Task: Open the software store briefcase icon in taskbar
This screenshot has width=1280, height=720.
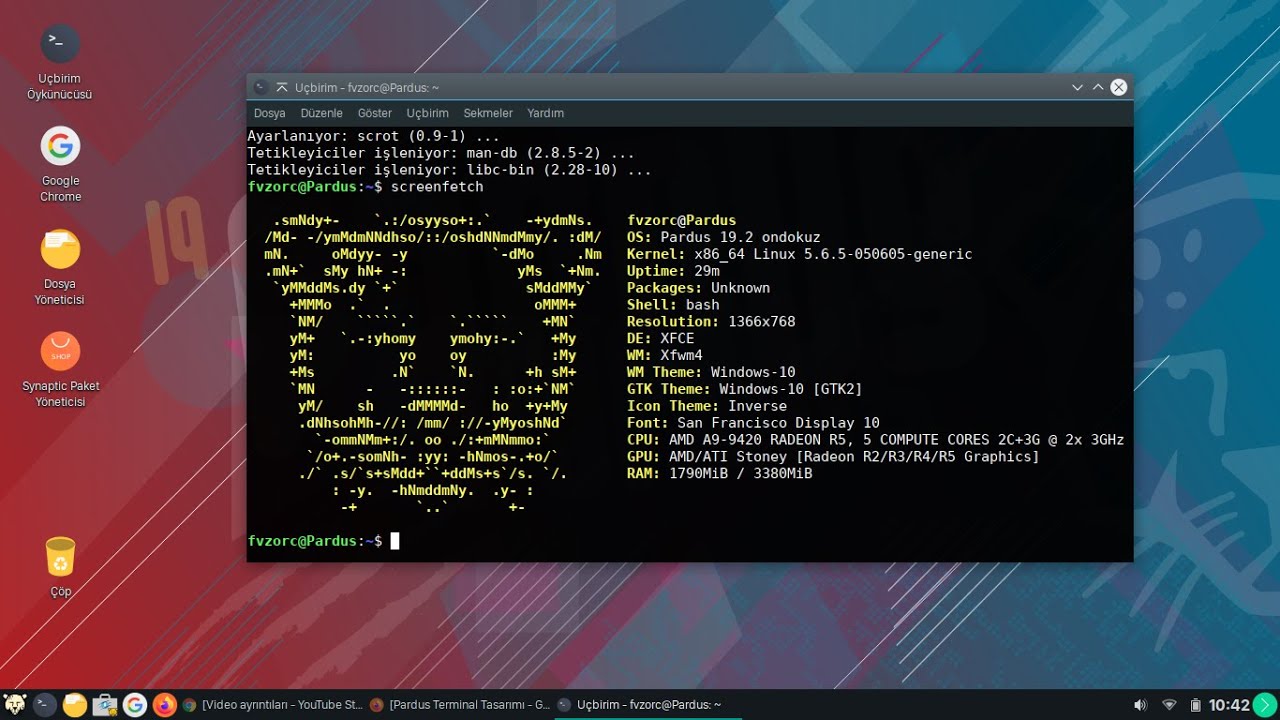Action: (x=105, y=705)
